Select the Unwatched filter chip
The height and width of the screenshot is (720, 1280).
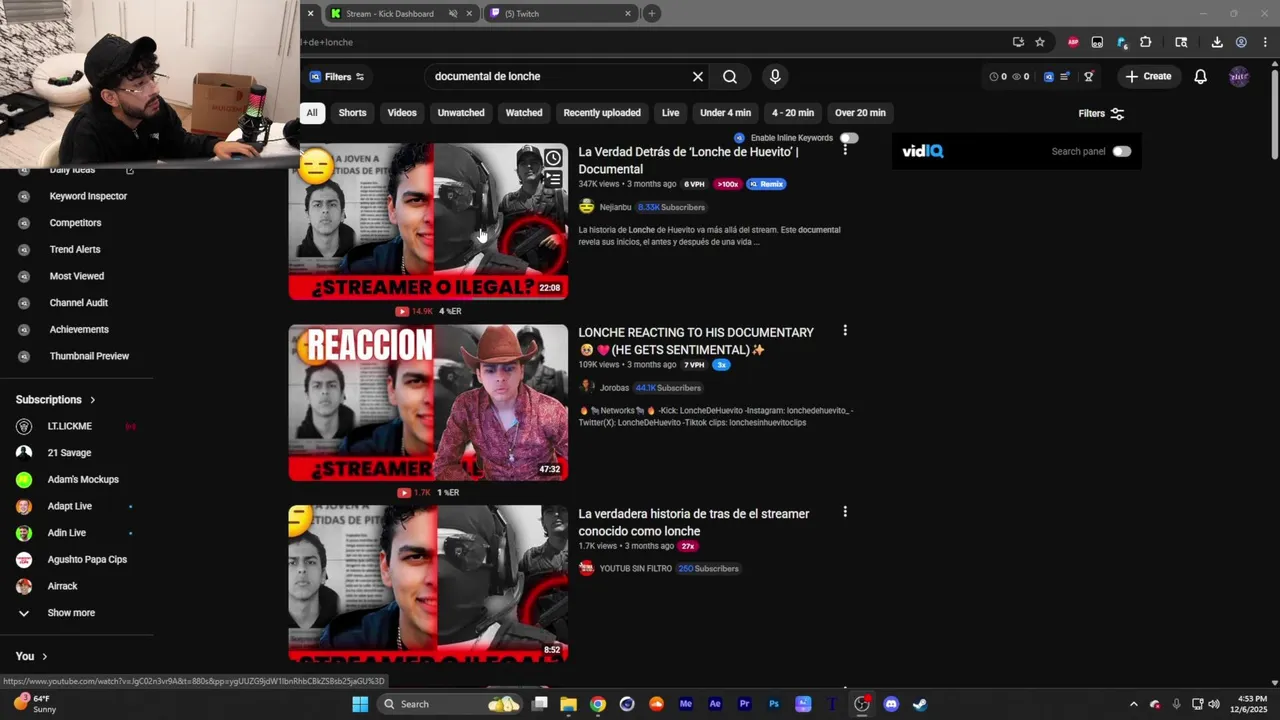[x=461, y=113]
